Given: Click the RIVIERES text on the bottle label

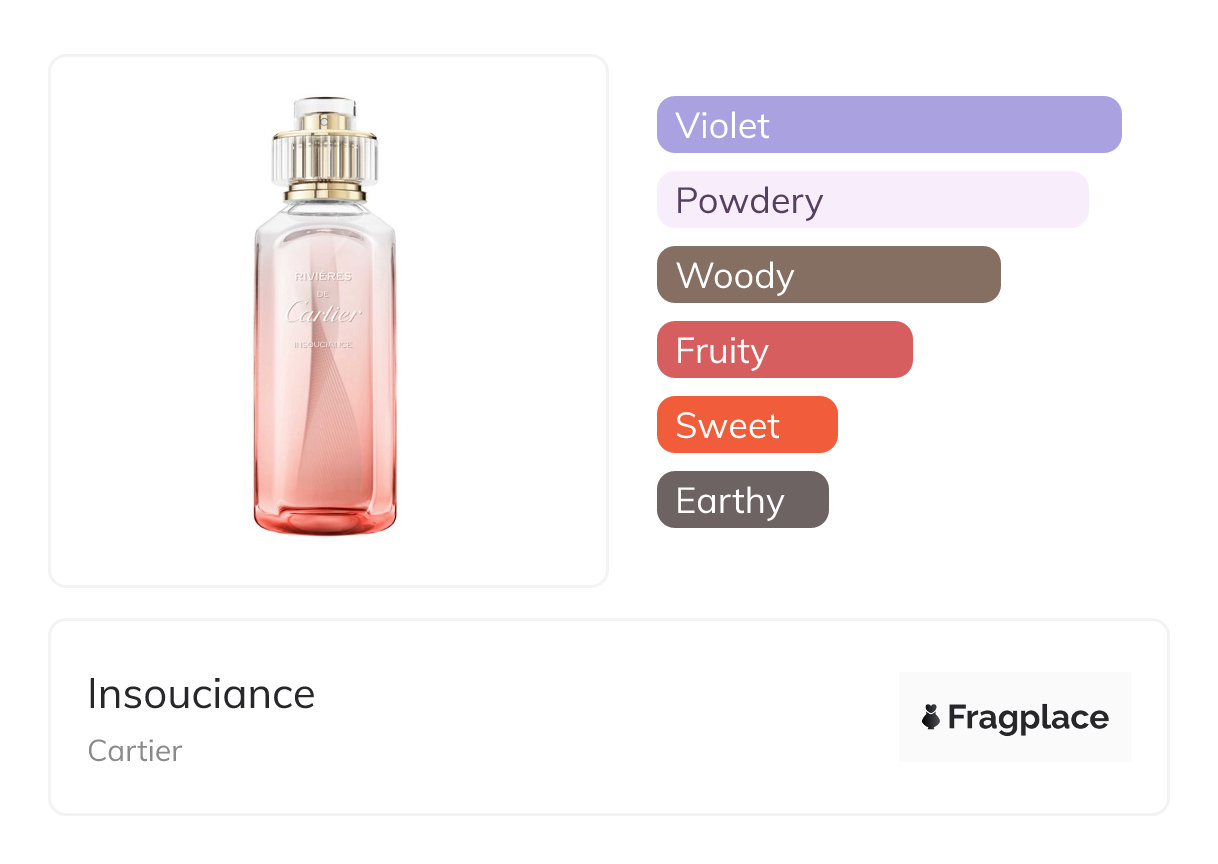Looking at the screenshot, I should [324, 277].
